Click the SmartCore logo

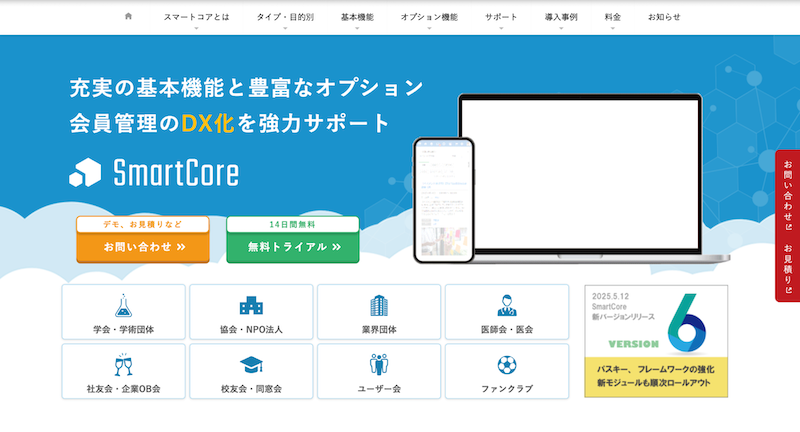coord(154,172)
